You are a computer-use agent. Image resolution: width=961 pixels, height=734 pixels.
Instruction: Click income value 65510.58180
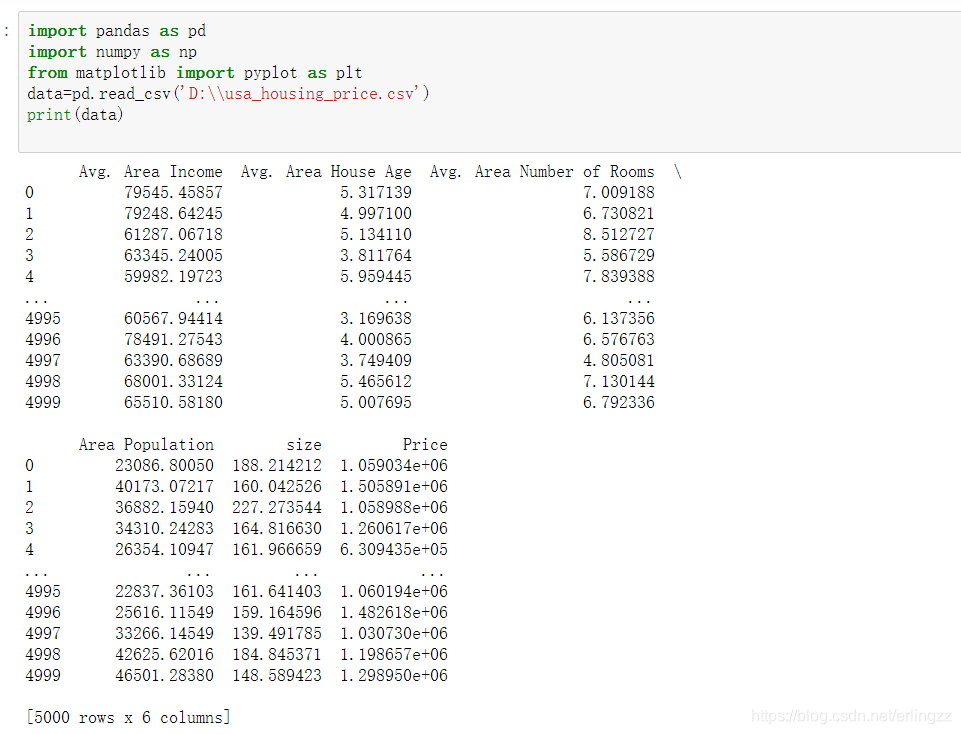tap(173, 403)
